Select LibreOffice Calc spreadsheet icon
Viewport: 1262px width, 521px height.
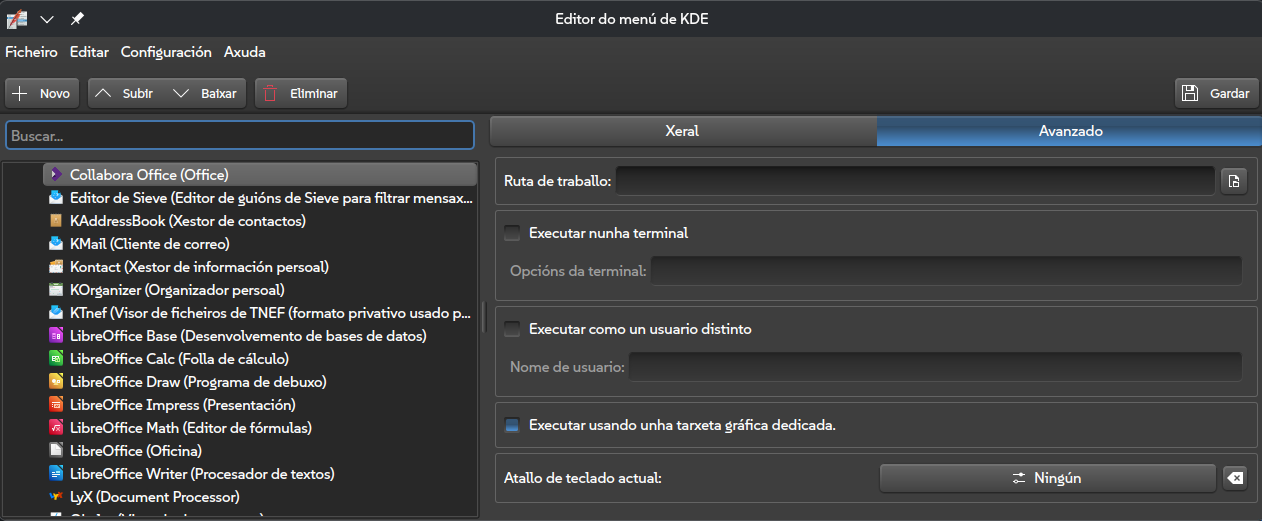point(56,359)
